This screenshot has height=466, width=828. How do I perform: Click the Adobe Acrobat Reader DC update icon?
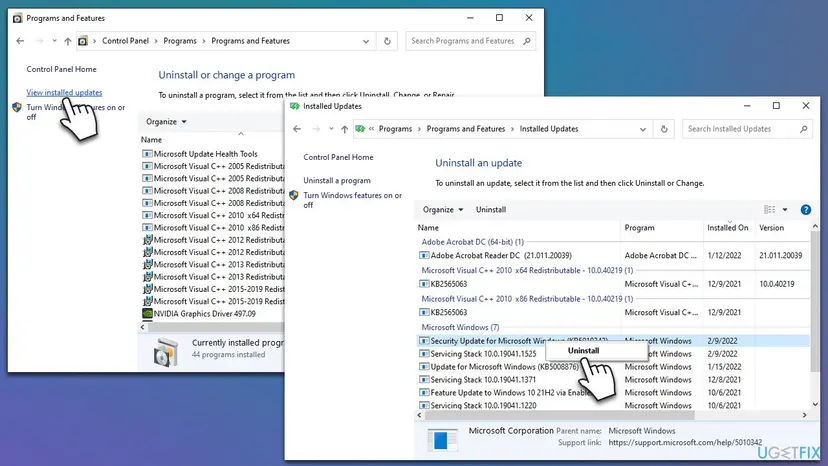(x=424, y=255)
